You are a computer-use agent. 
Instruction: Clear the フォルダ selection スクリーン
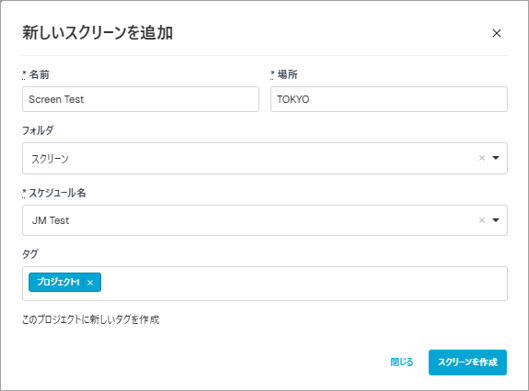pyautogui.click(x=482, y=158)
